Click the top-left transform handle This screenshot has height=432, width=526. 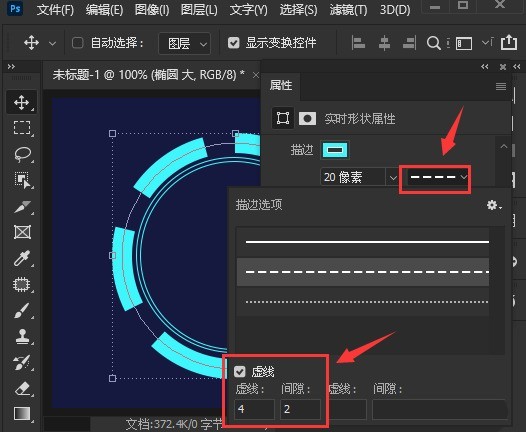(x=112, y=133)
